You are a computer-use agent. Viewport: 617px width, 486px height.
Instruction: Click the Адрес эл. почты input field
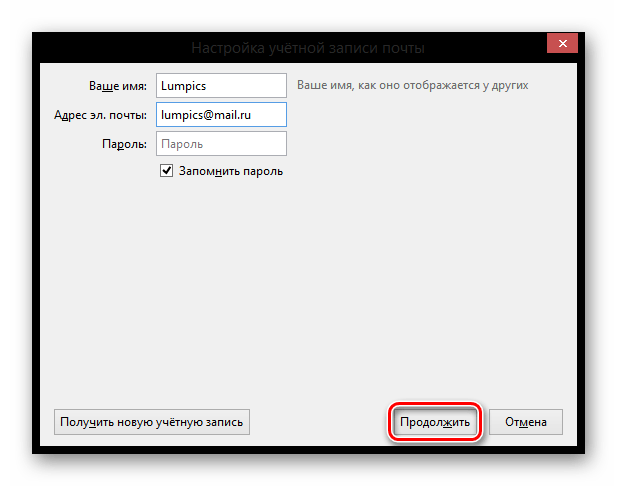221,115
